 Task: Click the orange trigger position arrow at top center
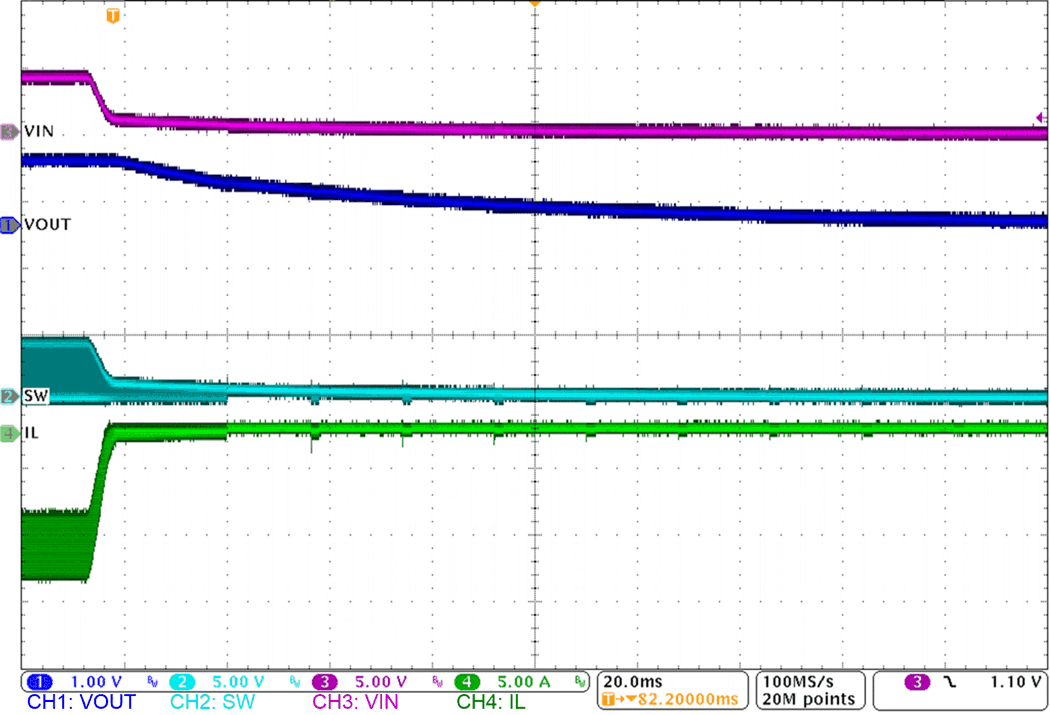(535, 5)
